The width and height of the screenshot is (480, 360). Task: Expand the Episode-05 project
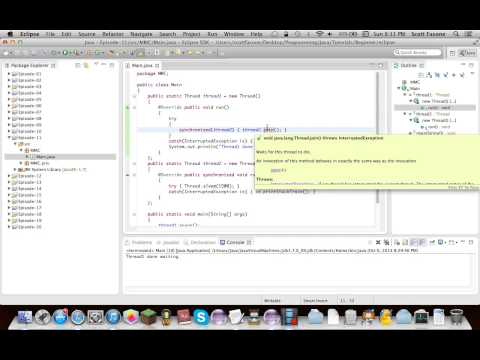coord(9,99)
